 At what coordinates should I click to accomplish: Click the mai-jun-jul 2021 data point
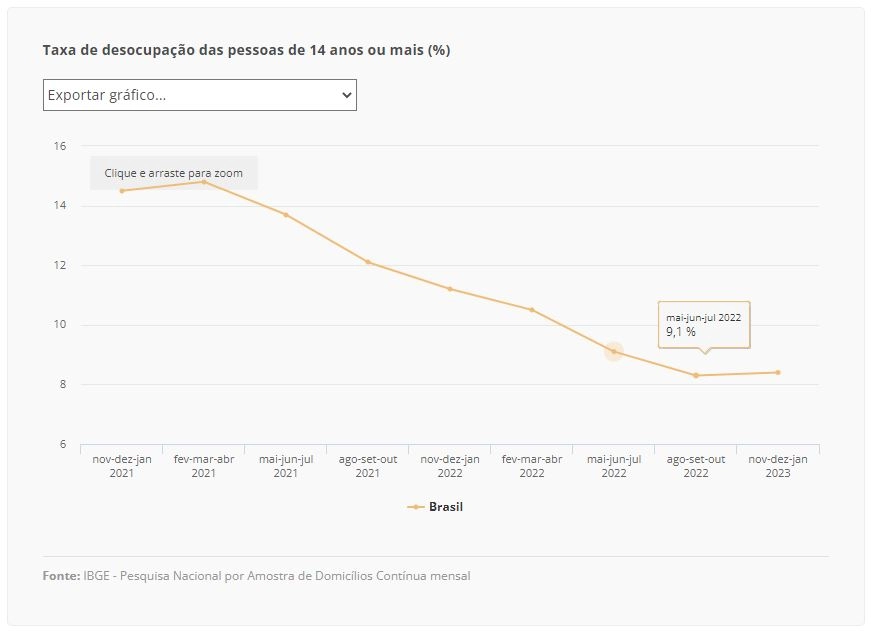pyautogui.click(x=286, y=214)
